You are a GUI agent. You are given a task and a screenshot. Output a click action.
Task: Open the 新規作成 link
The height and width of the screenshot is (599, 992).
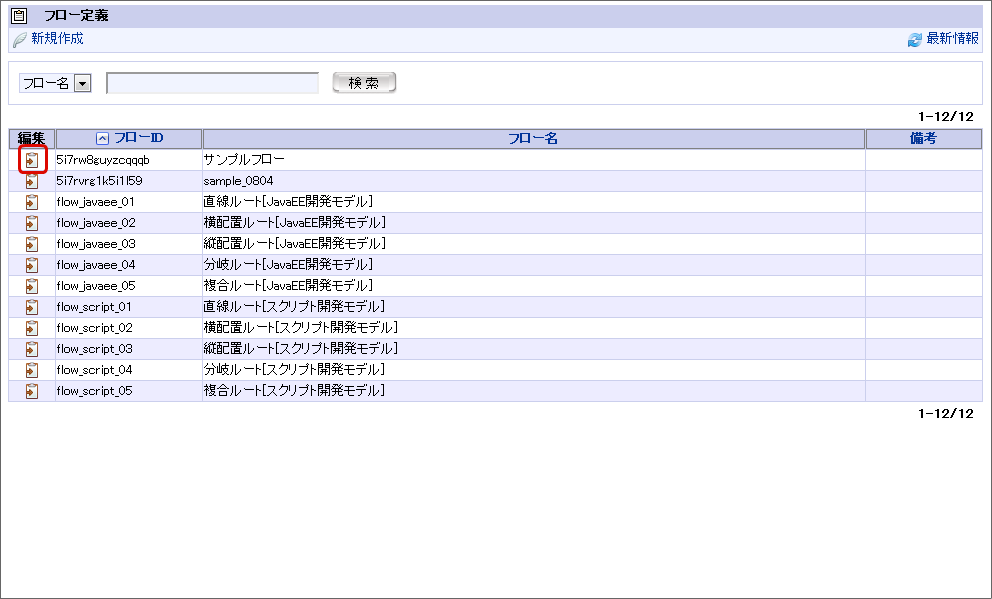pyautogui.click(x=58, y=39)
